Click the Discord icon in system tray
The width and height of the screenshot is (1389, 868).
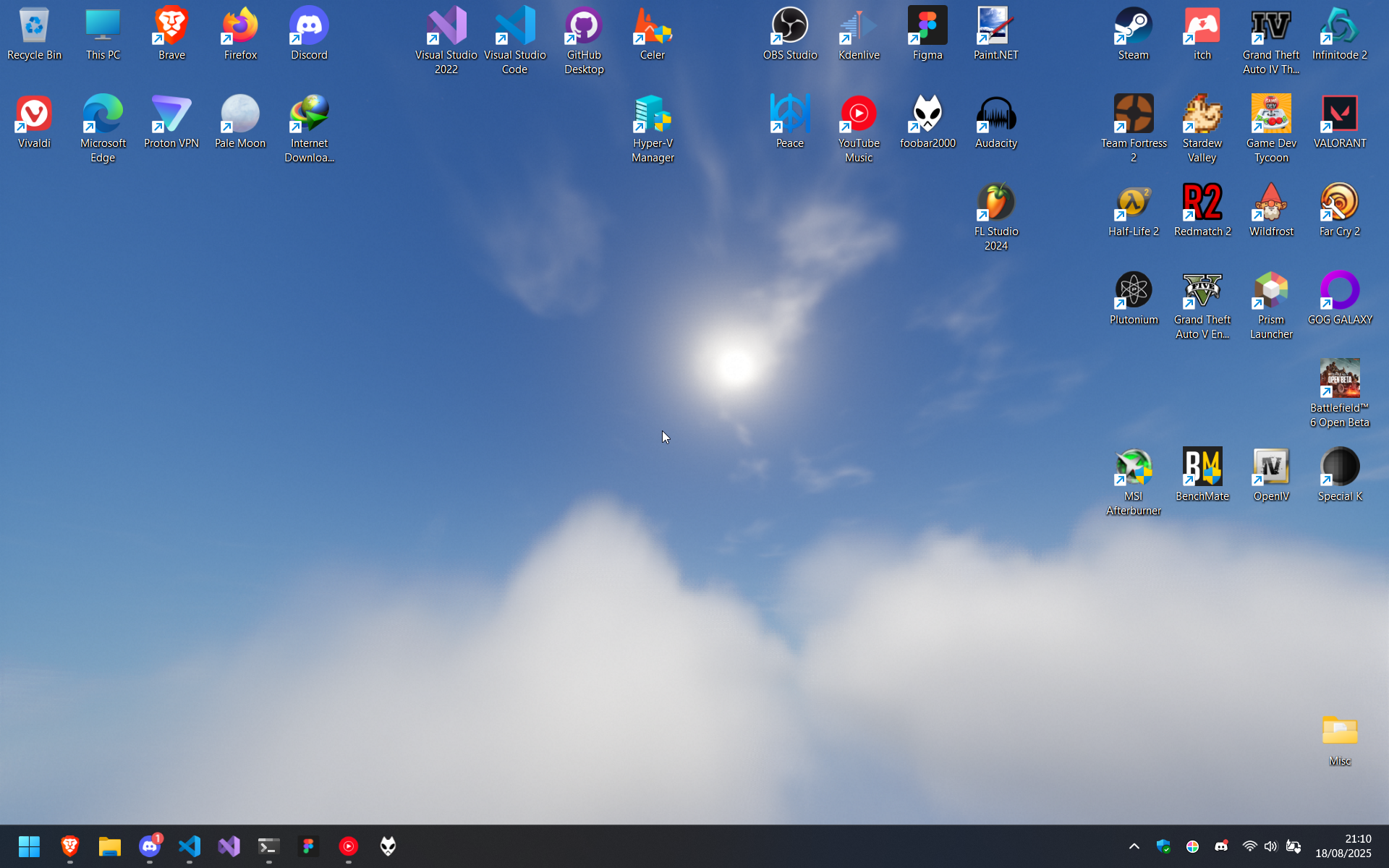(x=1221, y=846)
